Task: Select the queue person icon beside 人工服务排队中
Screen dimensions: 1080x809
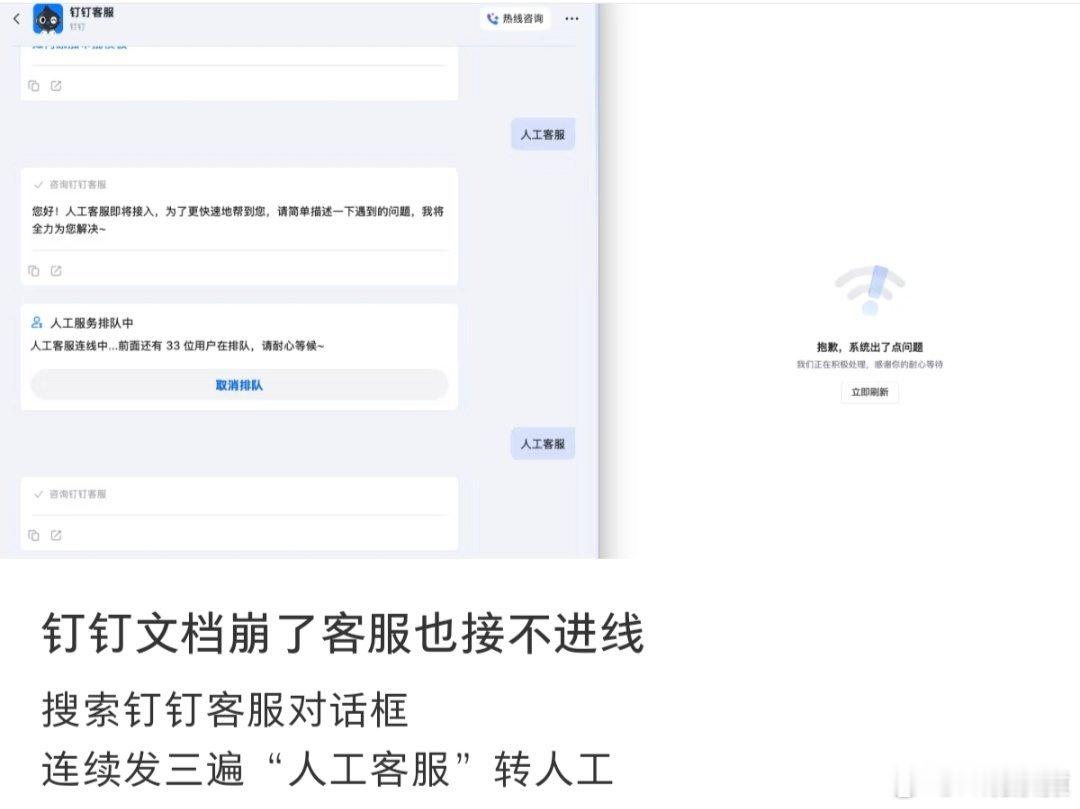Action: pyautogui.click(x=35, y=323)
